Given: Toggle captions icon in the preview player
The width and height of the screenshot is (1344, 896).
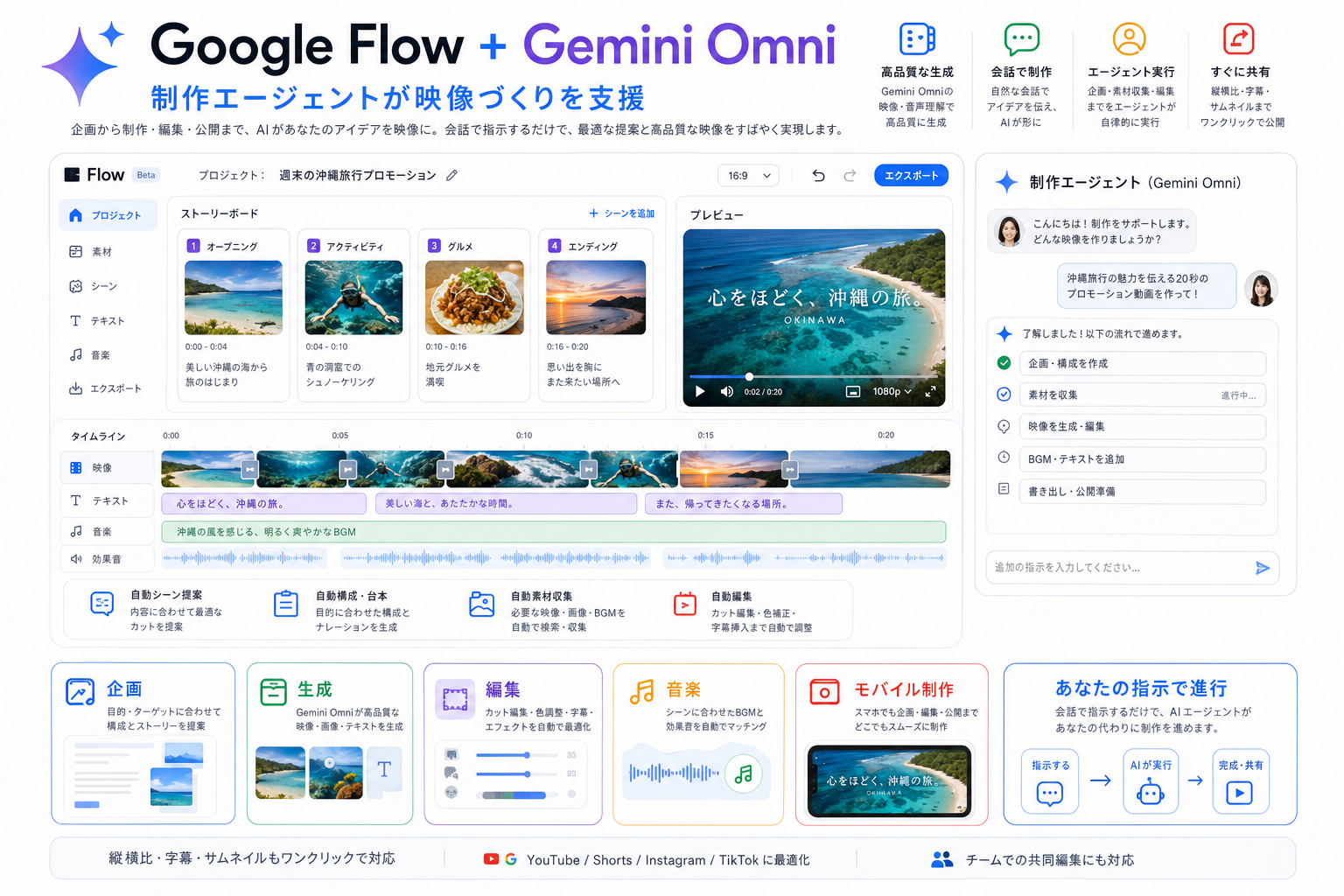Looking at the screenshot, I should coord(853,391).
